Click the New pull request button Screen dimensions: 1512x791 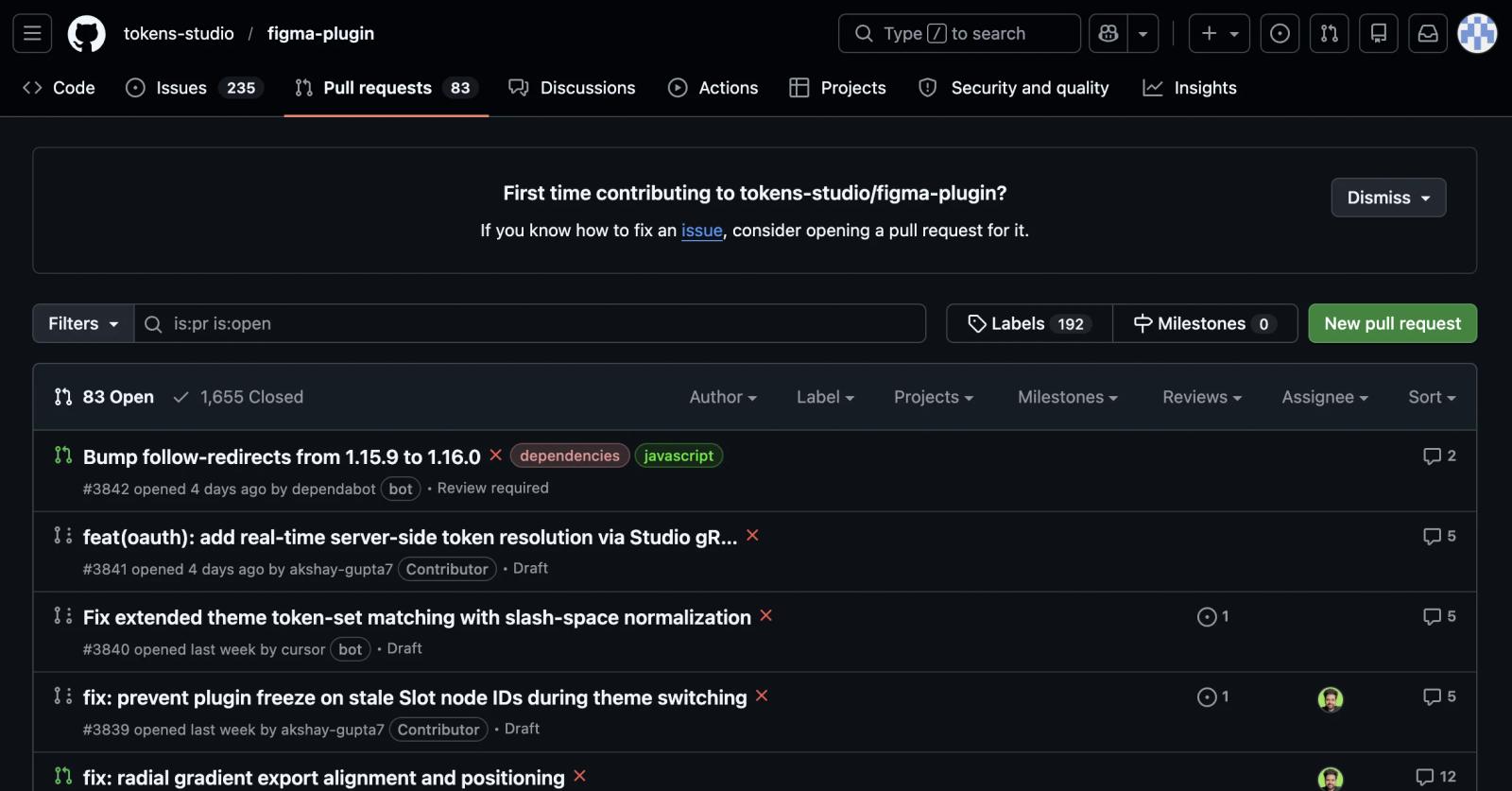point(1392,323)
